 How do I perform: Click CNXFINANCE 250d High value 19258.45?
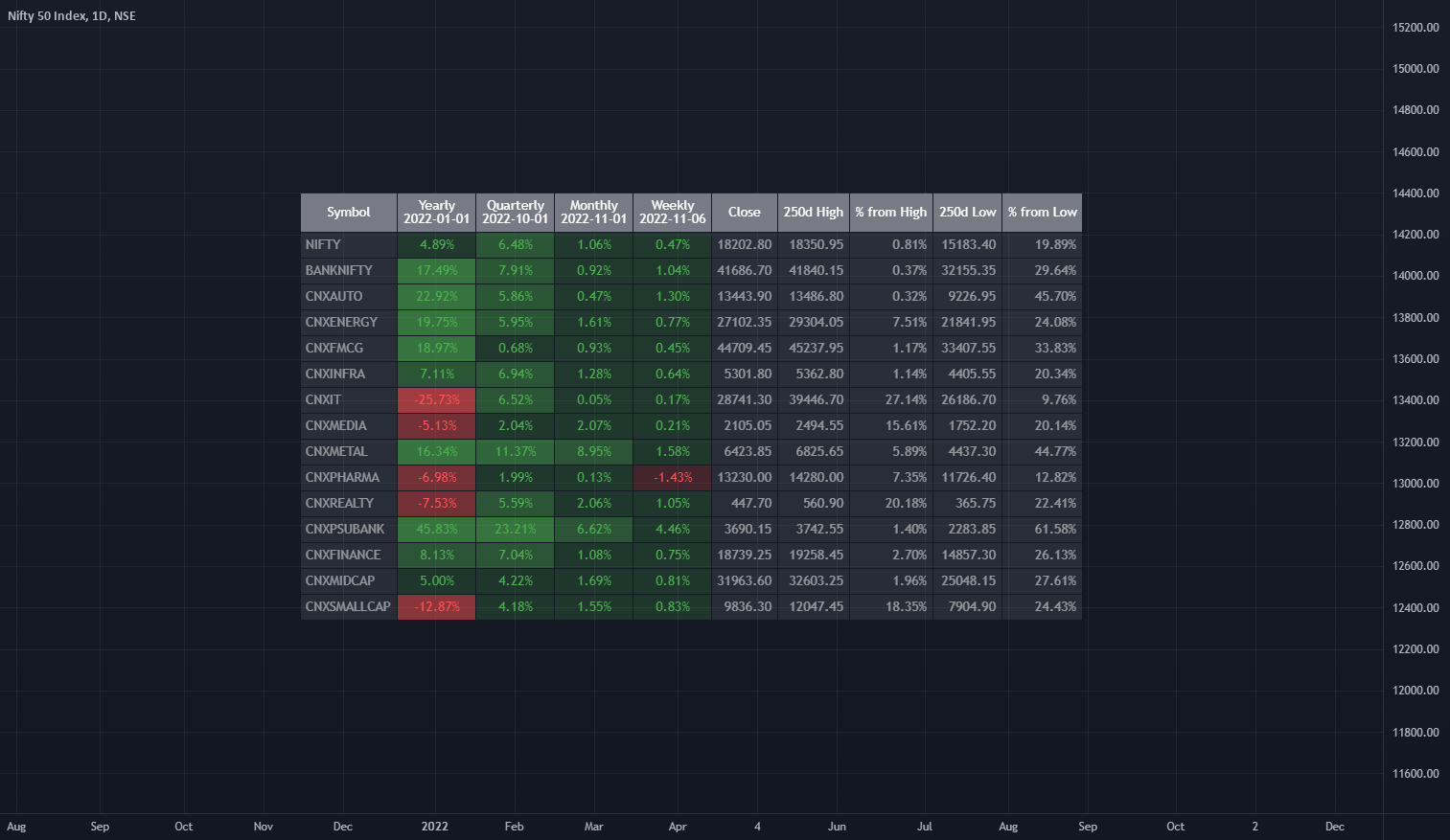point(814,556)
